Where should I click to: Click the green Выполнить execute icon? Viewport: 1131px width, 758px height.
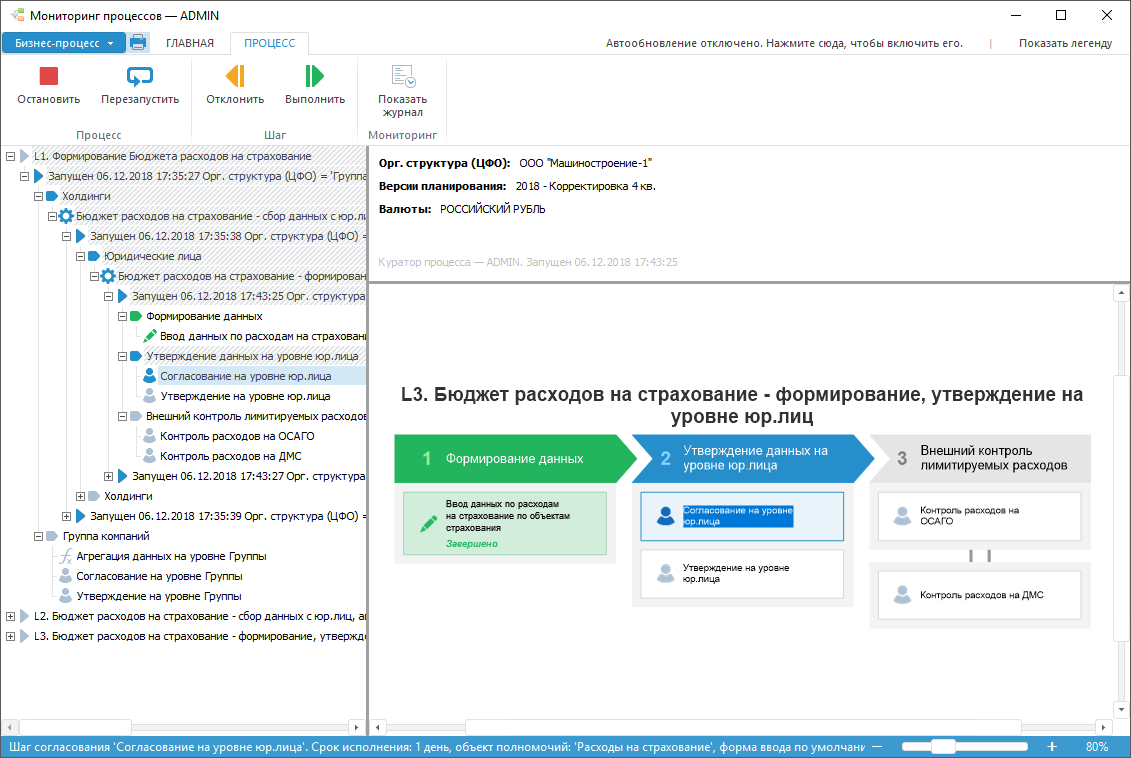click(x=314, y=76)
